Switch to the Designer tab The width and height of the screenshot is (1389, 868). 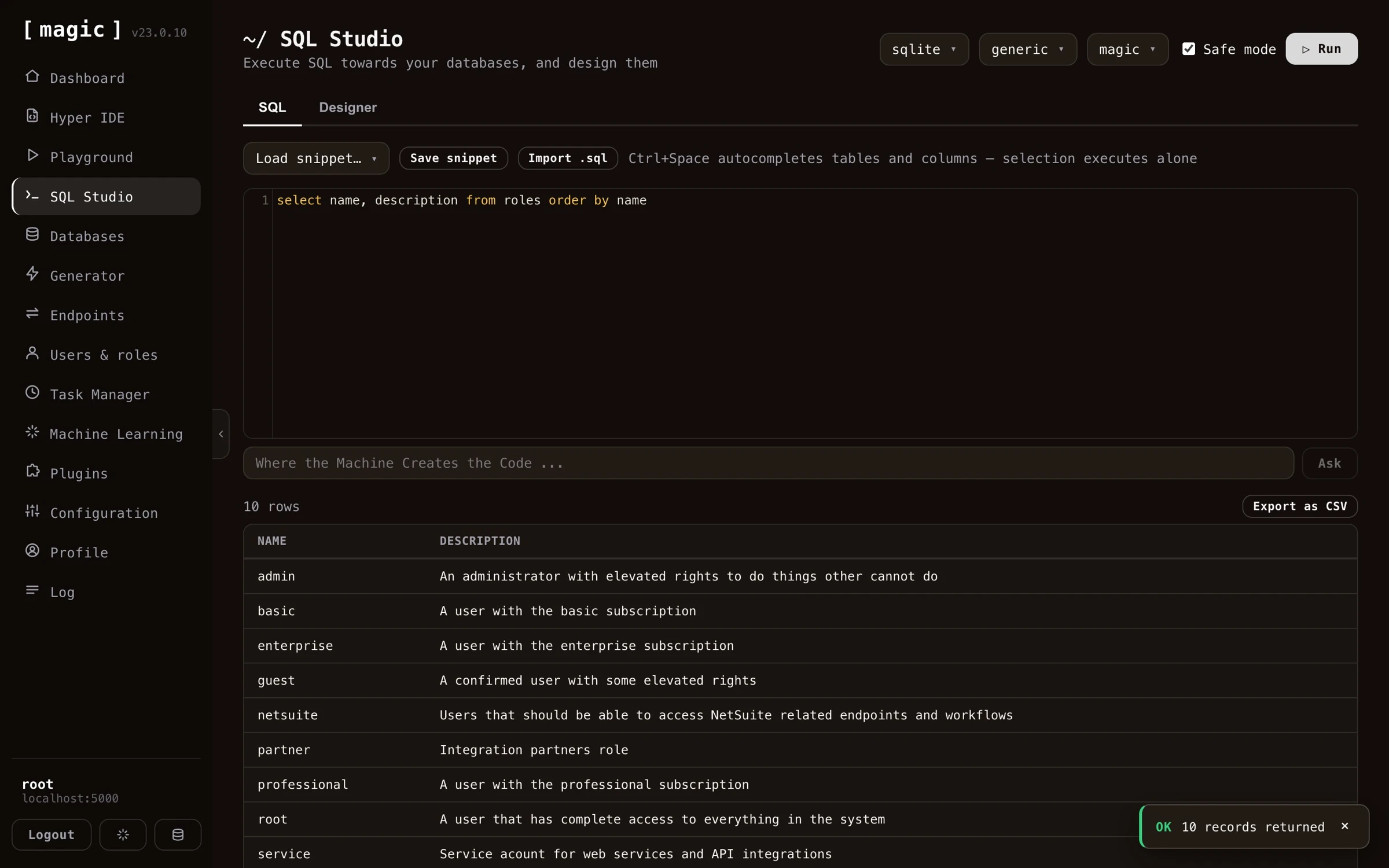348,108
